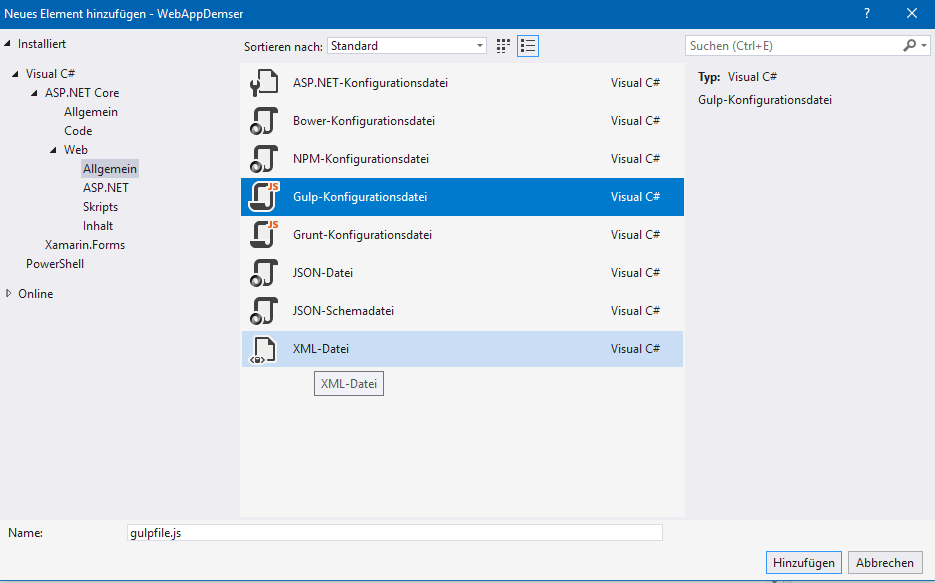Expand the Online node
Viewport: 935px width, 583px height.
8,293
